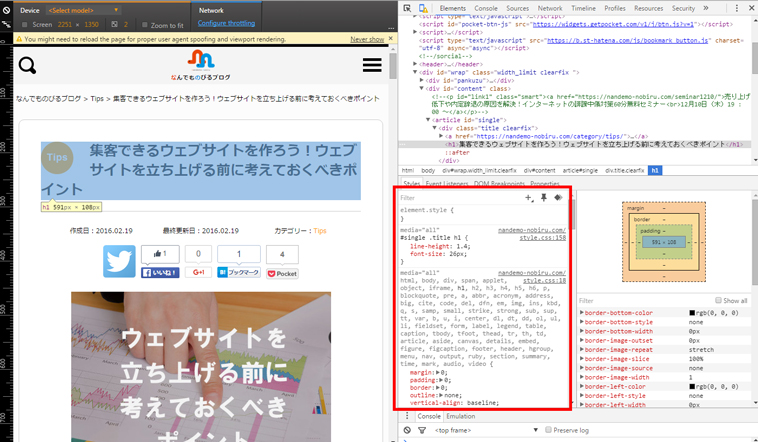Click the Twitter bird share icon
This screenshot has width=758, height=442.
click(x=119, y=261)
